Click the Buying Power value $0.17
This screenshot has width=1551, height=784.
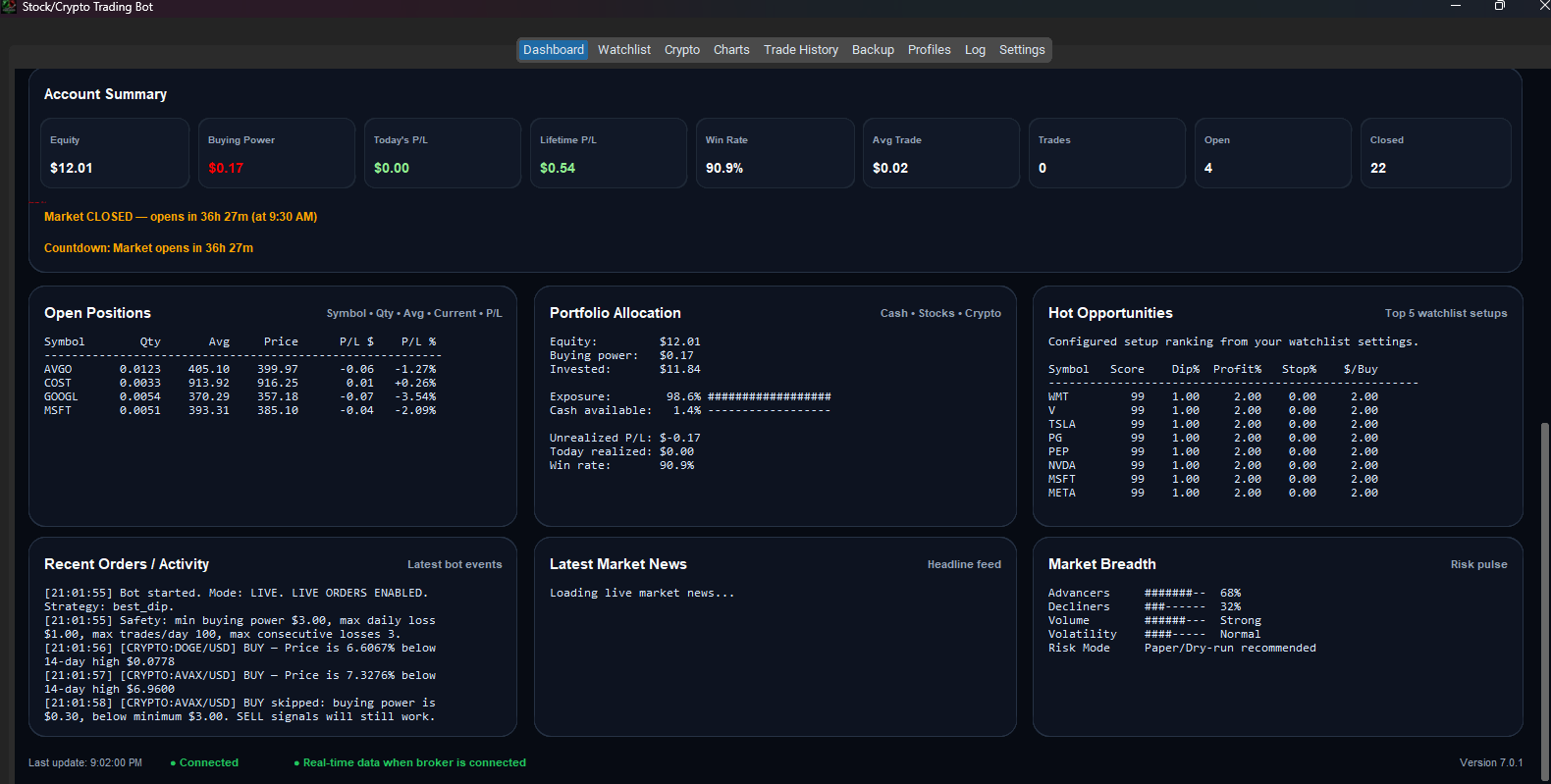(x=226, y=168)
